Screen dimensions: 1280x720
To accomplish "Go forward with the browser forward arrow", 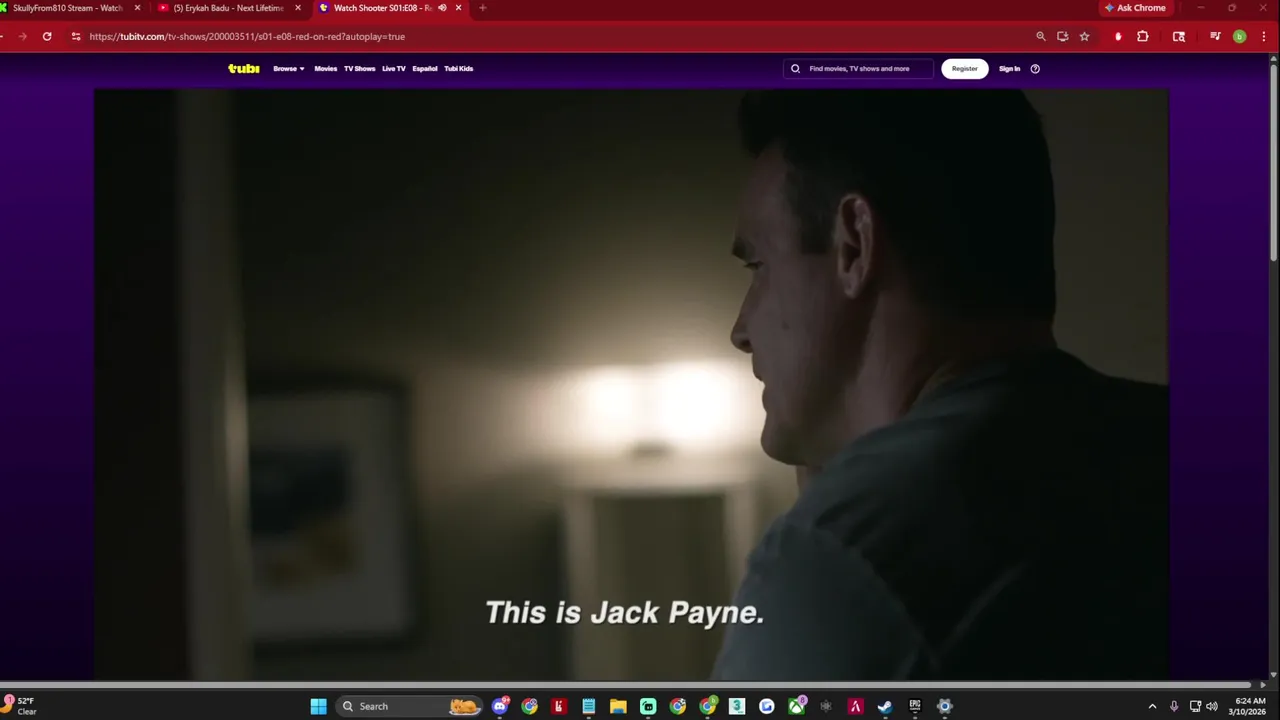I will [22, 36].
